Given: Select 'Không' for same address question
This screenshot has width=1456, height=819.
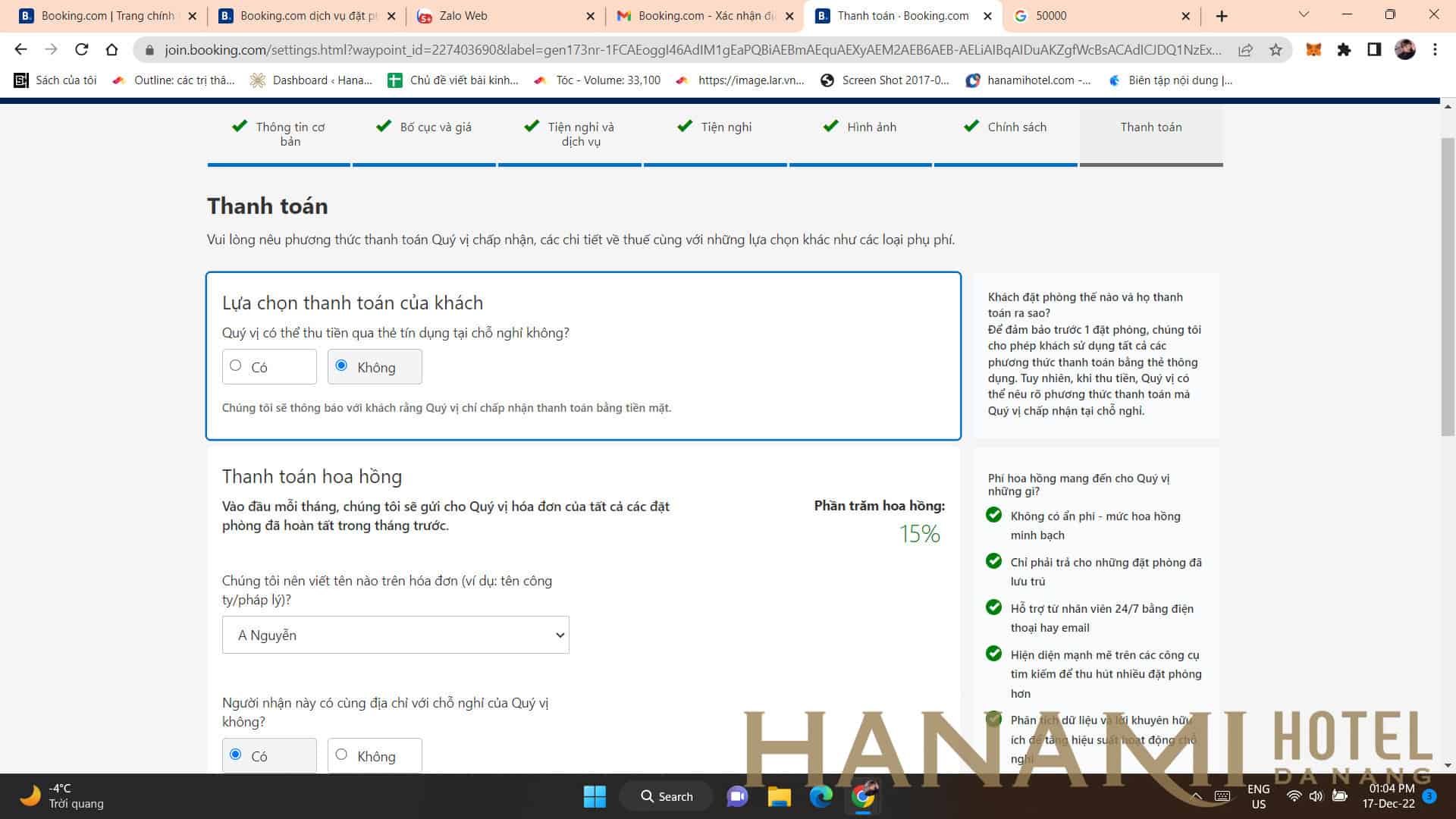Looking at the screenshot, I should click(341, 755).
